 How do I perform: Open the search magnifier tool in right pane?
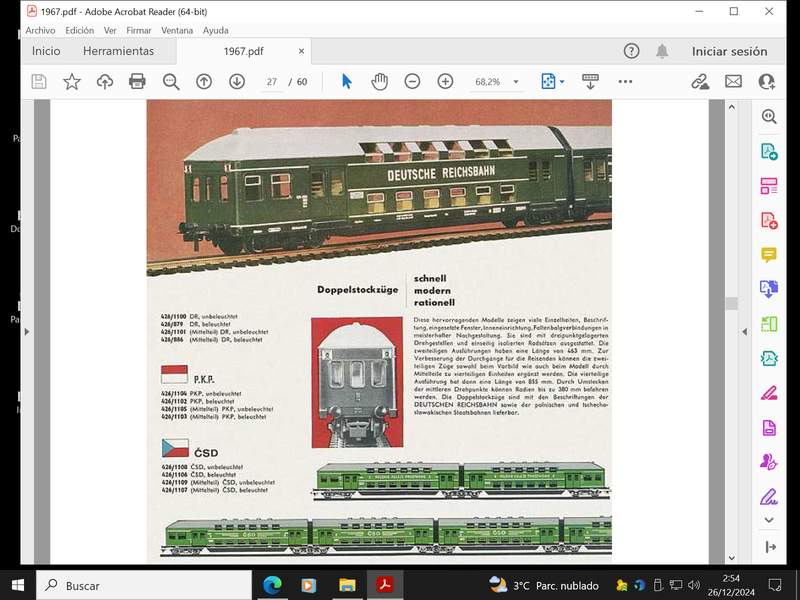[x=769, y=117]
